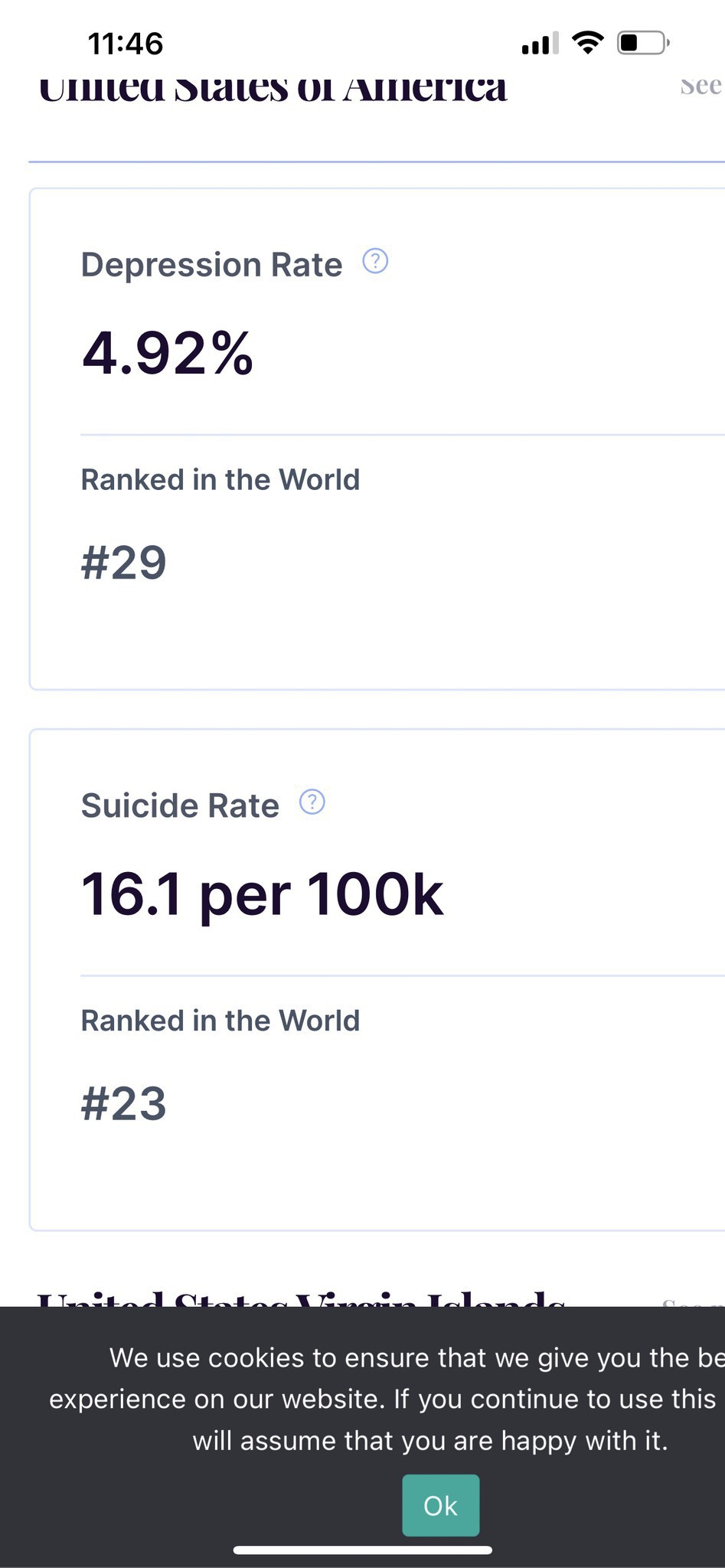Image resolution: width=725 pixels, height=1568 pixels.
Task: Tap the home indicator bar
Action: (x=362, y=1550)
